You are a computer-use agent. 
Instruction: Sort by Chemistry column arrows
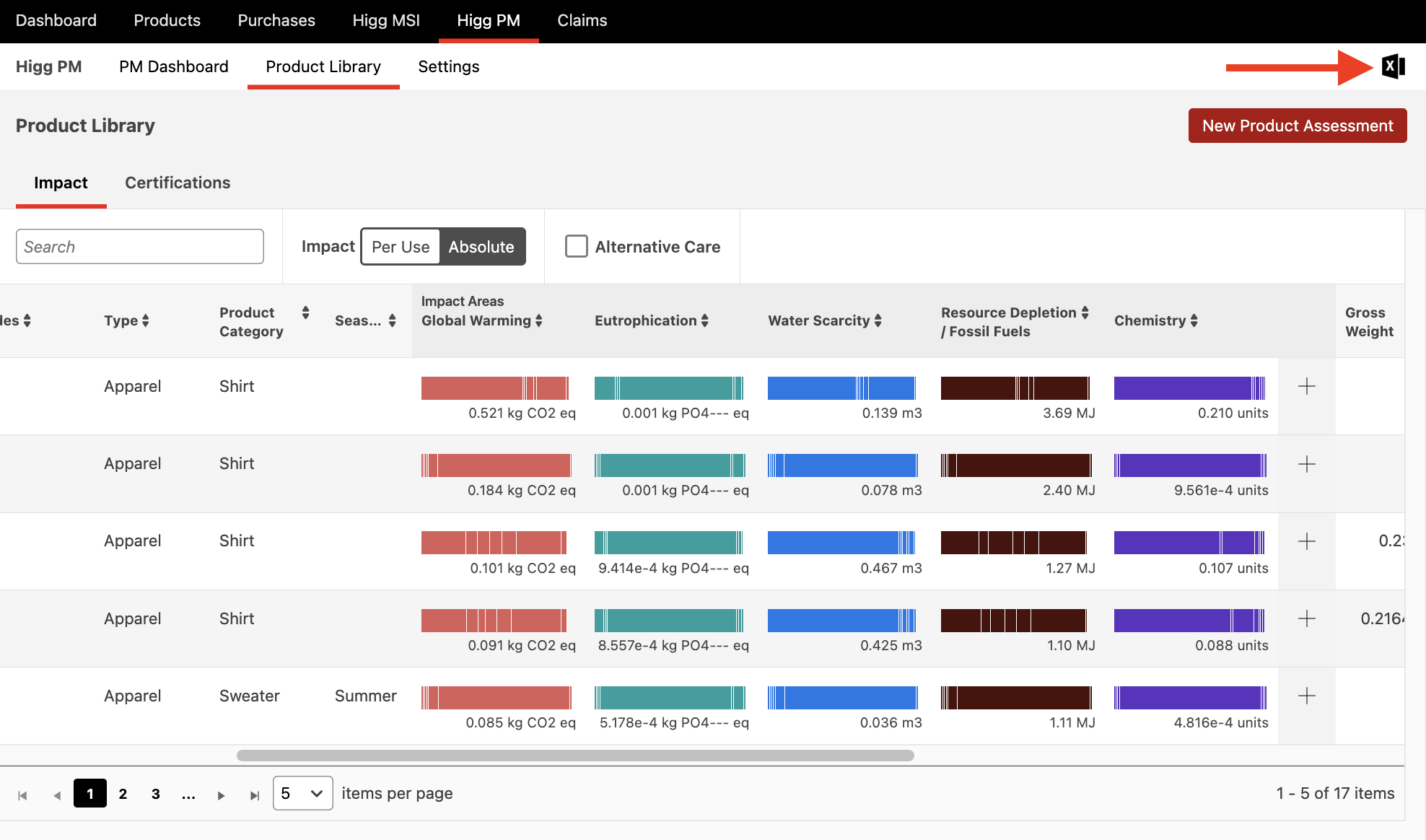[1194, 320]
